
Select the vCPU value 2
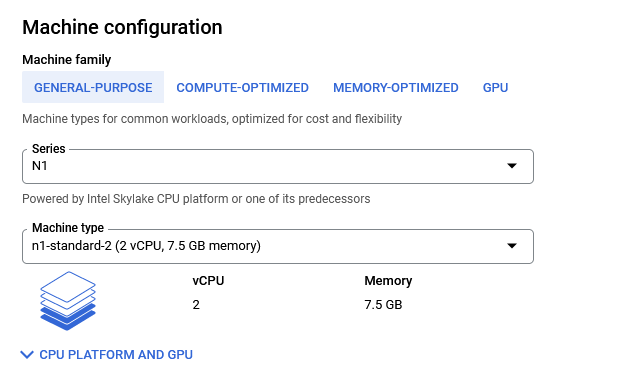(196, 305)
